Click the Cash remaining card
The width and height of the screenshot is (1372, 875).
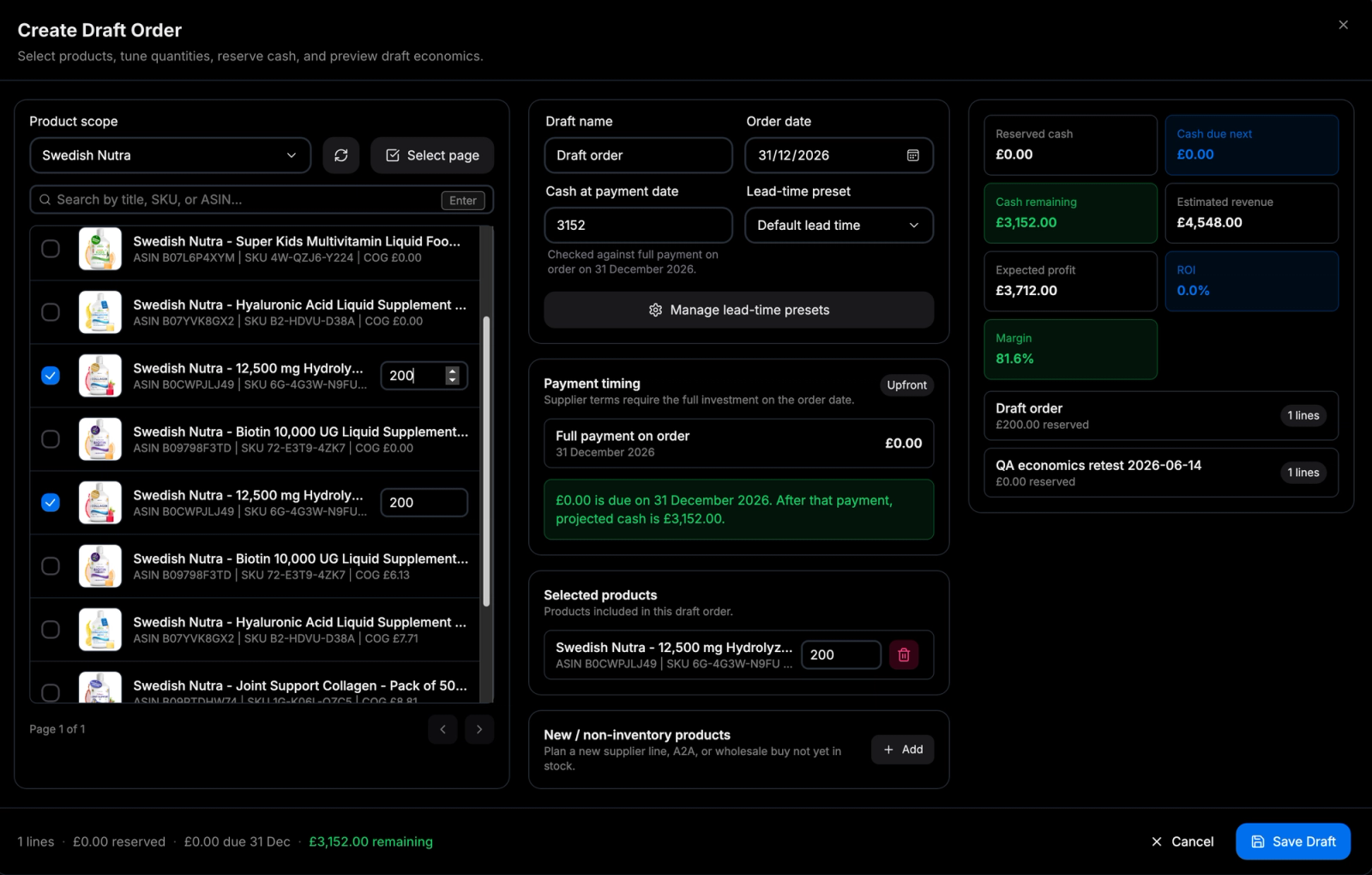coord(1070,213)
